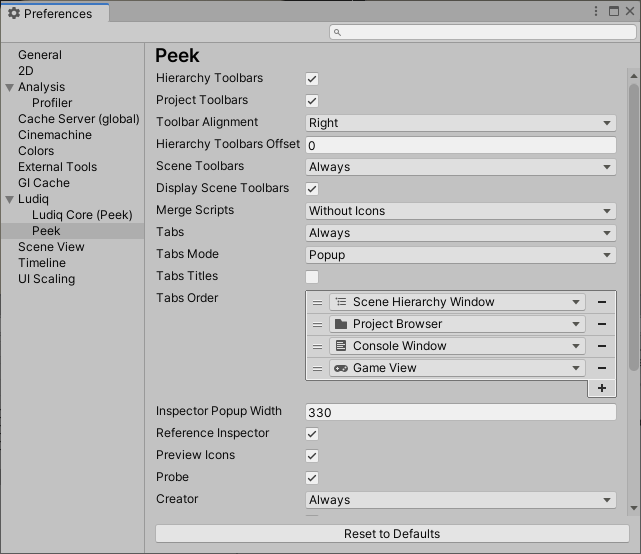Open UI Scaling preferences
This screenshot has width=641, height=554.
47,279
